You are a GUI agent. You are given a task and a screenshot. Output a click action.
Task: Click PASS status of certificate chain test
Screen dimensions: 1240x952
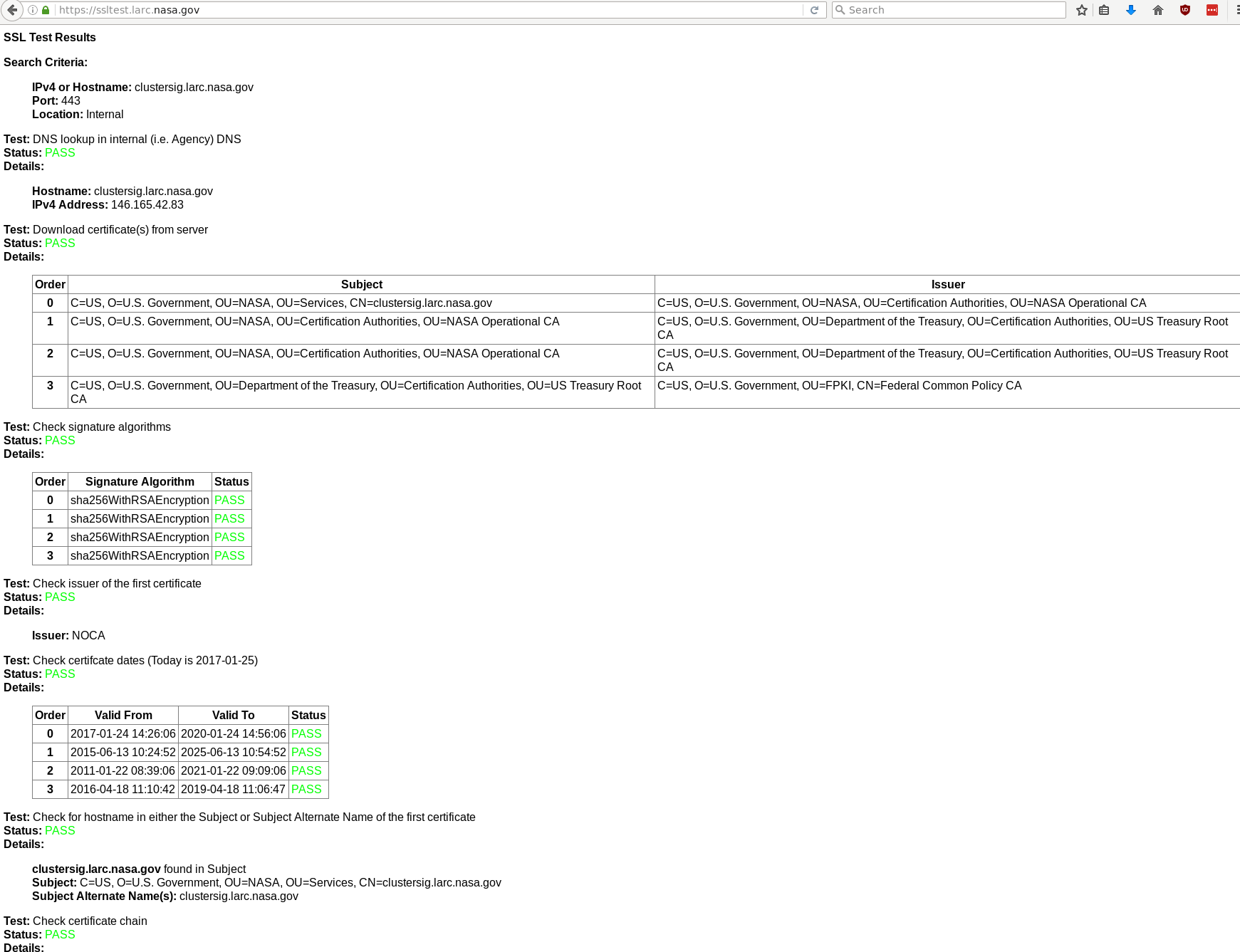[60, 934]
